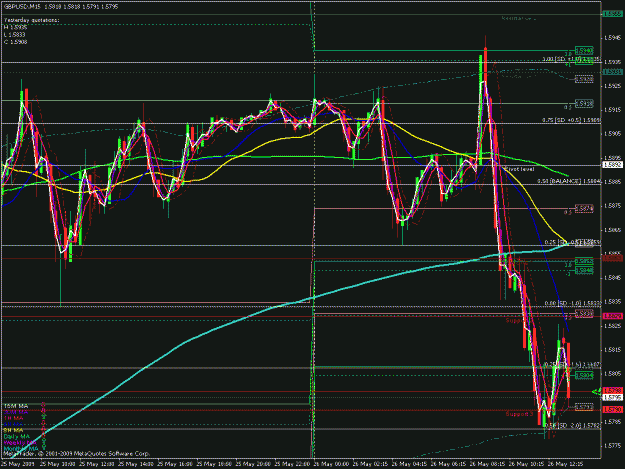Screen dimensions: 625x469
Task: Click the '25 May 16:00' time axis label
Action: click(175, 464)
